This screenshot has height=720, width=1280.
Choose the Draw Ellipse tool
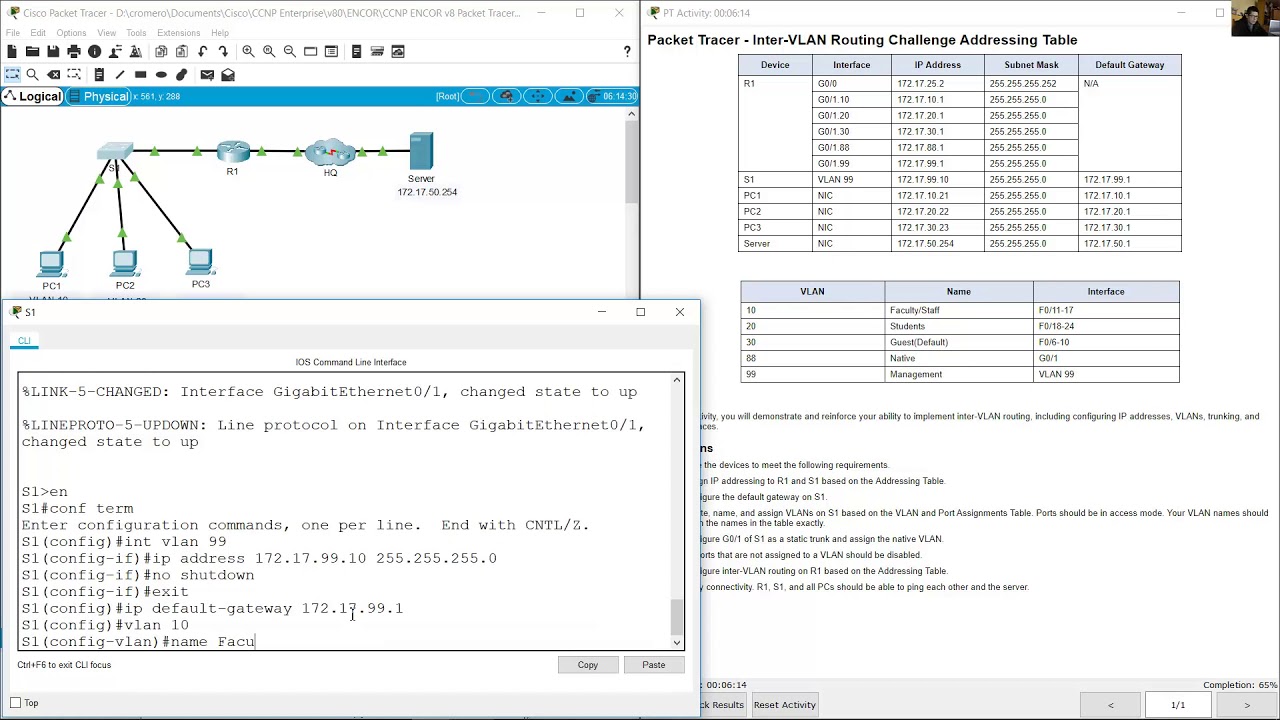coord(161,75)
